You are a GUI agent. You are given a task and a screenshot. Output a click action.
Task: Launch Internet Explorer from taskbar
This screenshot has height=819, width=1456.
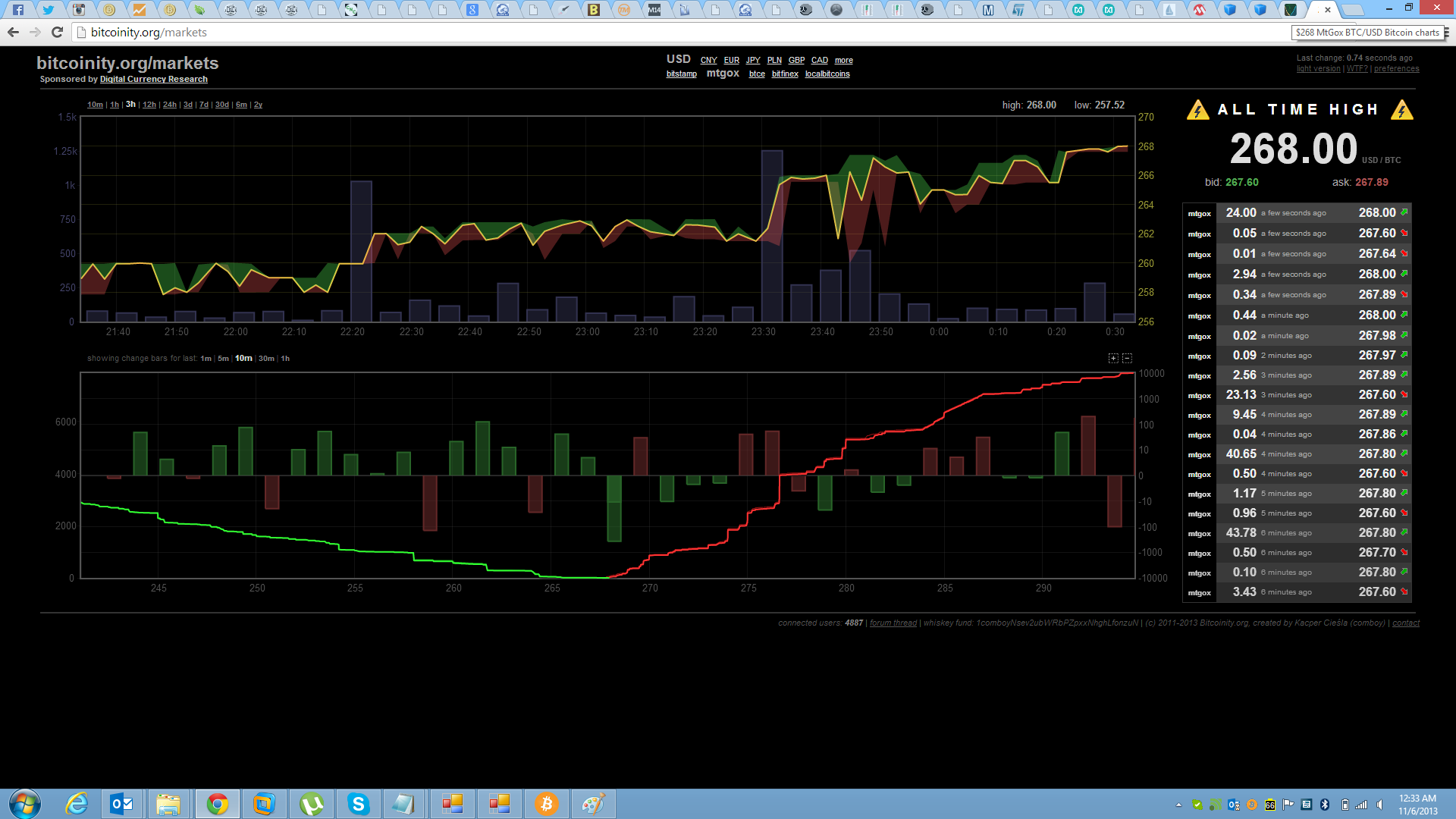pos(76,804)
